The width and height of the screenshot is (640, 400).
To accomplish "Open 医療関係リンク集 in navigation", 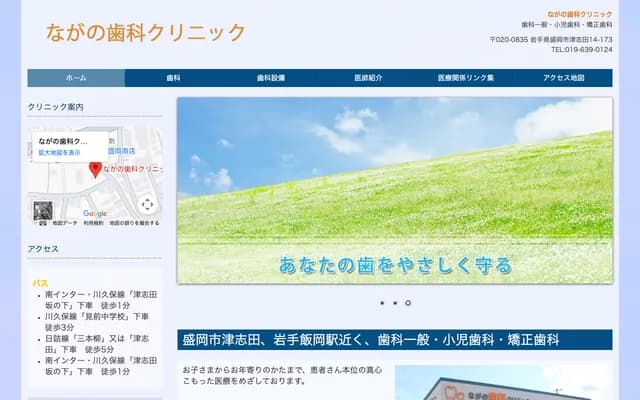I will pyautogui.click(x=465, y=78).
